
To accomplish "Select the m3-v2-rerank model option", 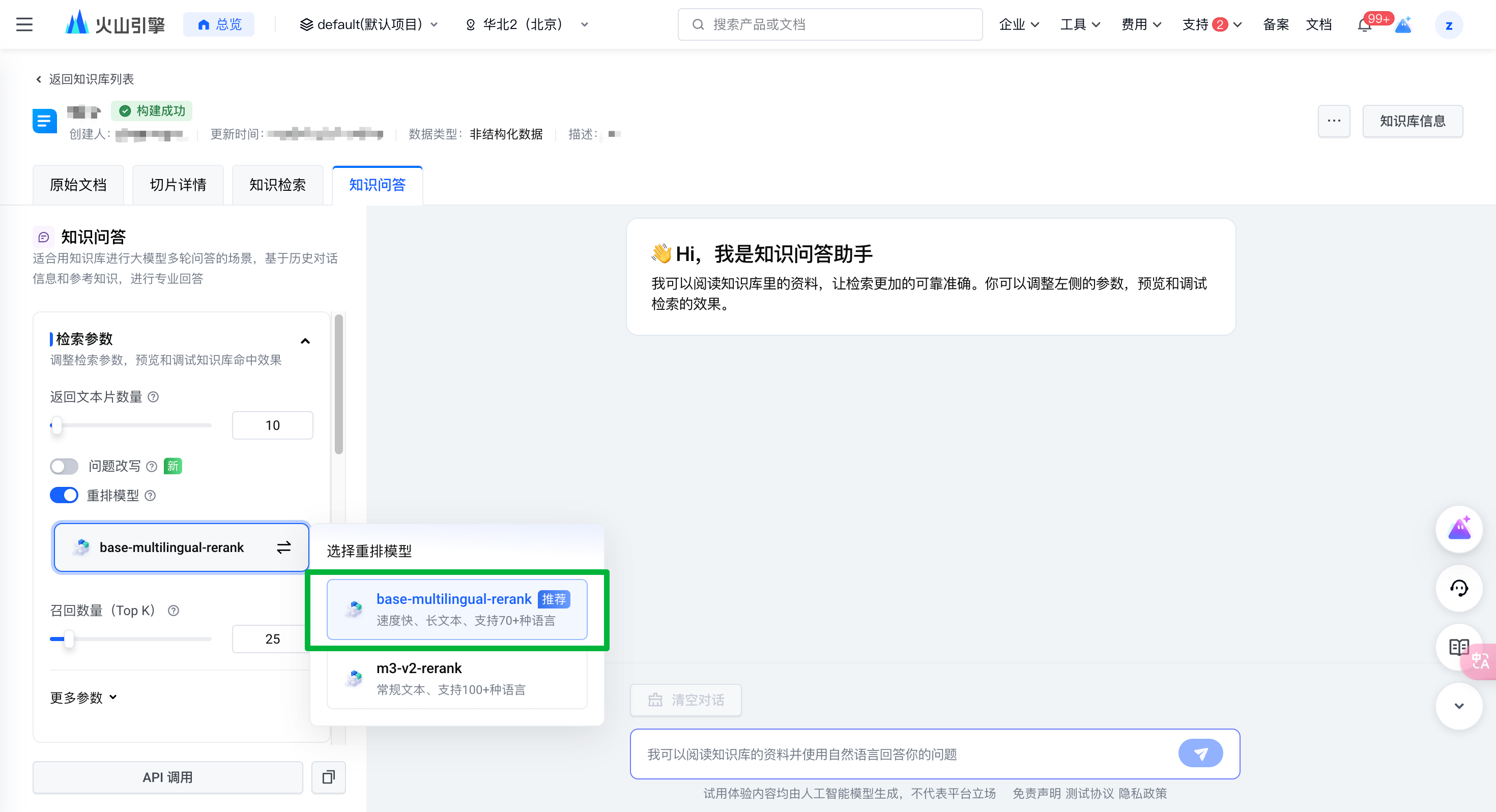I will coord(457,678).
